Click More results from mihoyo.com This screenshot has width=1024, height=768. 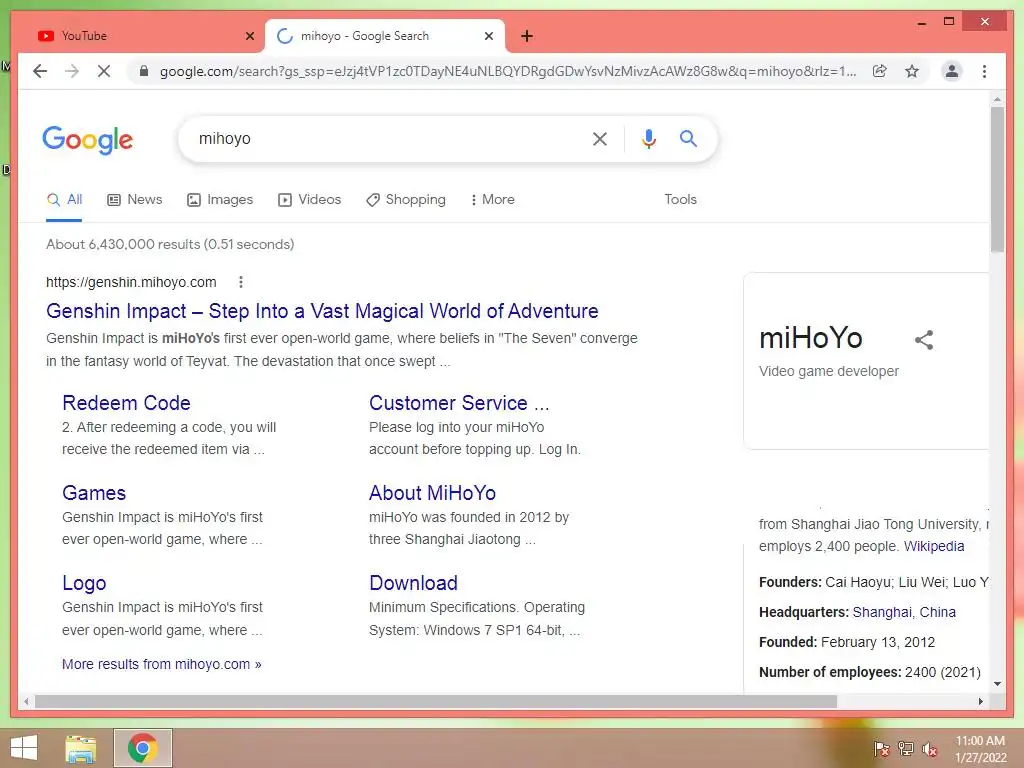tap(161, 664)
